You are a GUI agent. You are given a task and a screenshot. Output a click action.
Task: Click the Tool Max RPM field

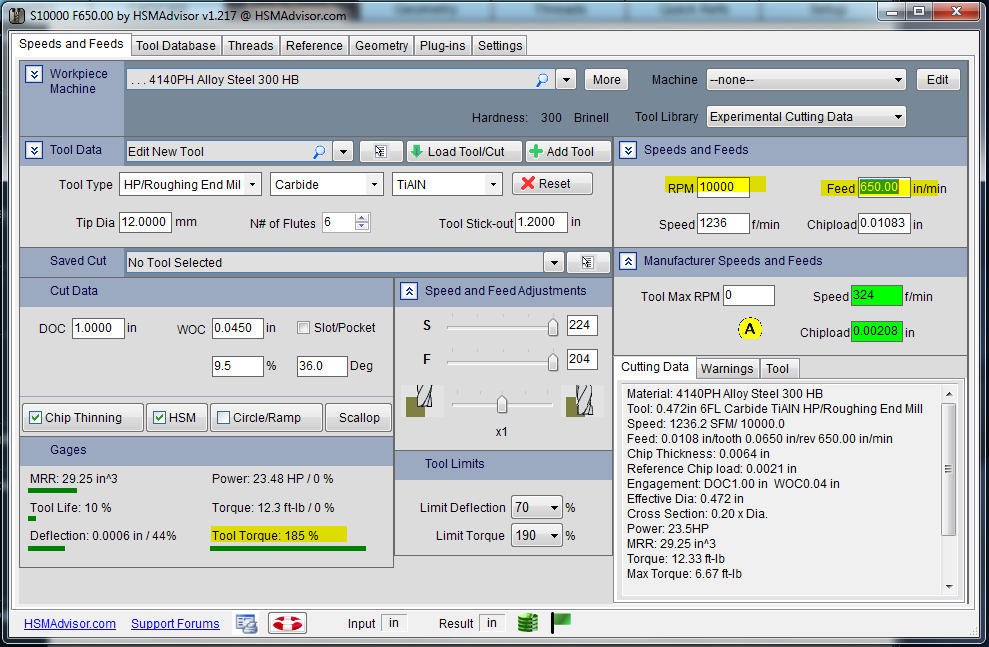pyautogui.click(x=749, y=295)
